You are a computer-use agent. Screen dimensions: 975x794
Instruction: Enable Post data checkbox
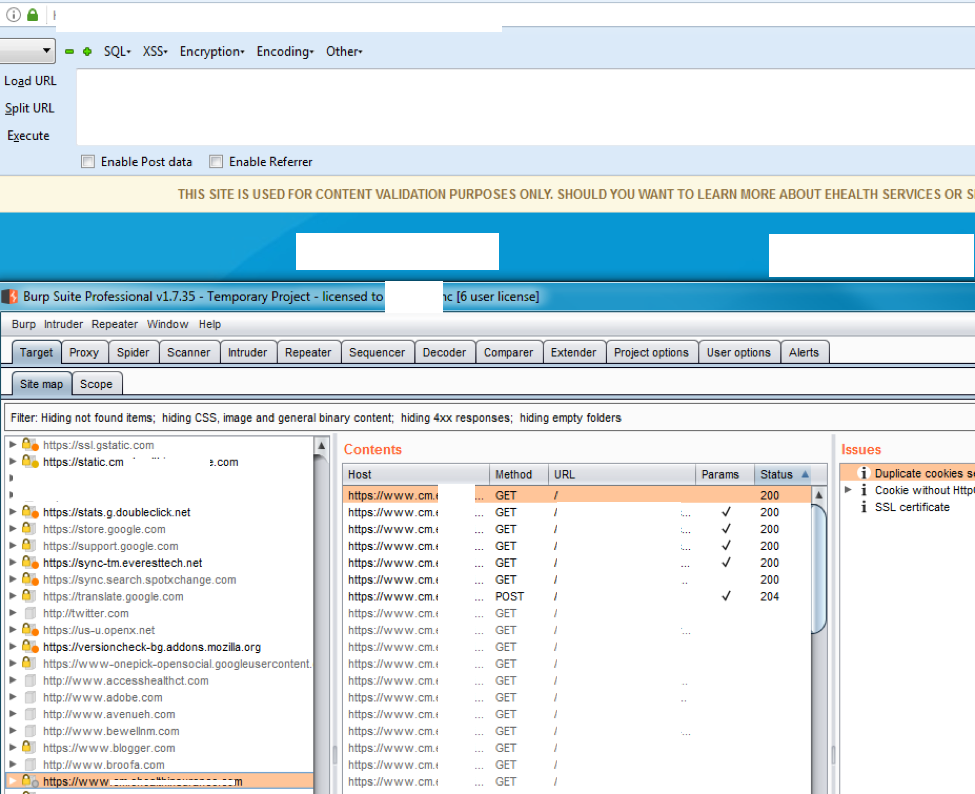point(88,162)
